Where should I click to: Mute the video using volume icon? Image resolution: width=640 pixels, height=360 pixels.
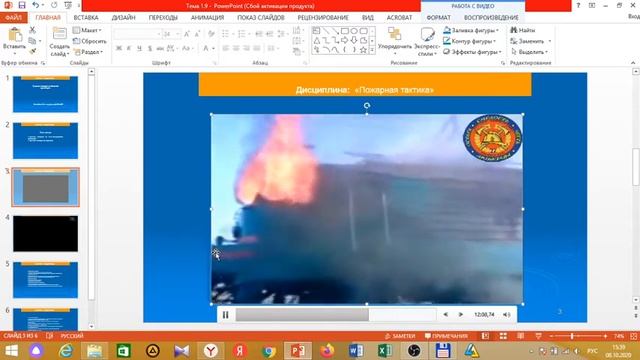(x=507, y=315)
